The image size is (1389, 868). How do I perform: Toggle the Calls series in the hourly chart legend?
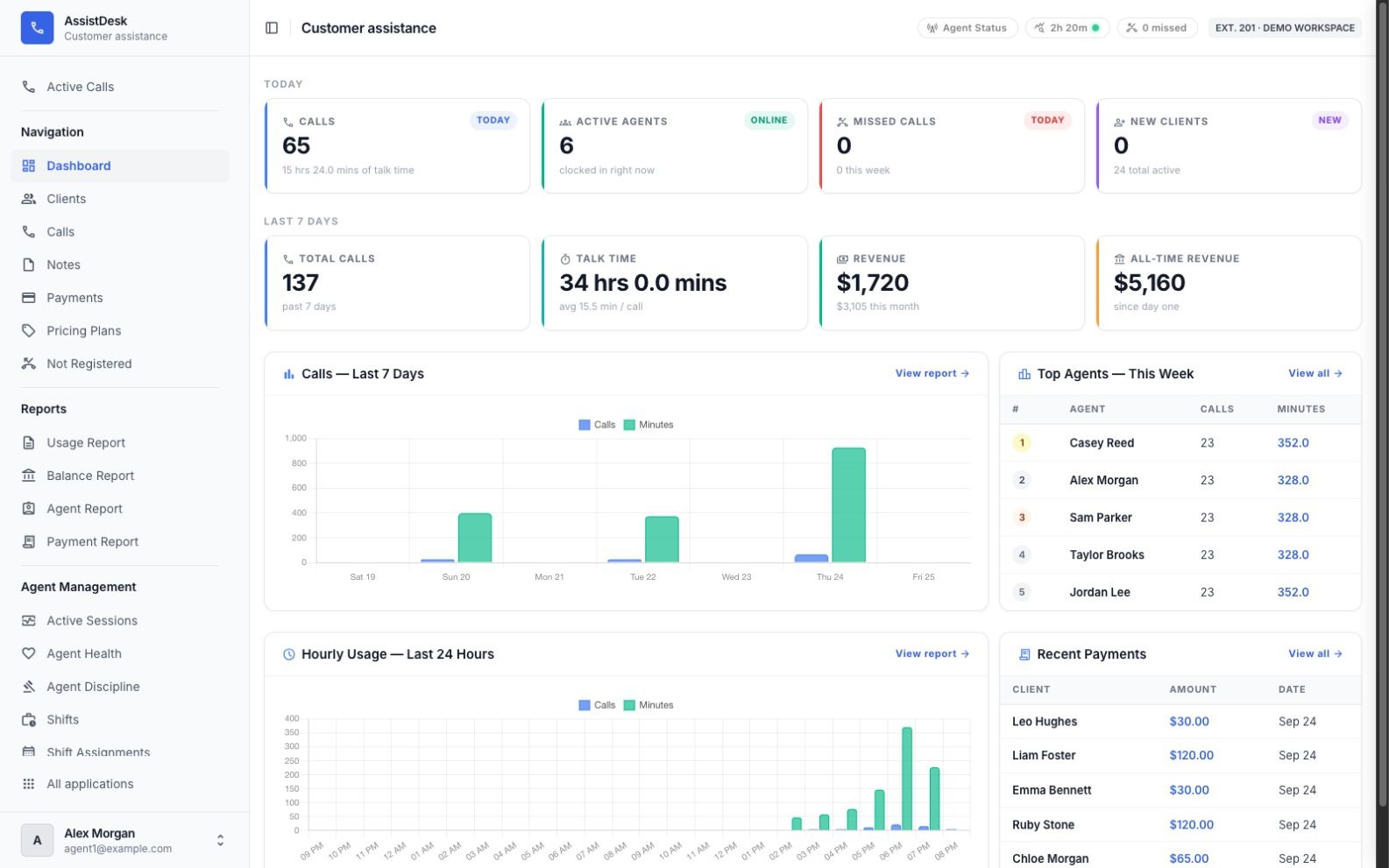(x=597, y=705)
